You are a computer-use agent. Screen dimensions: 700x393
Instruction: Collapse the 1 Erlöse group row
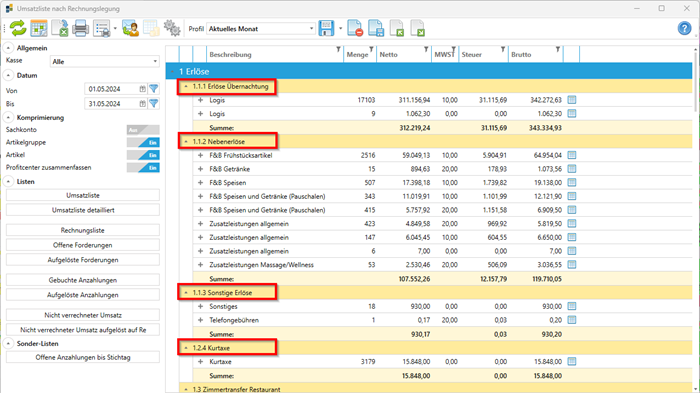coord(172,71)
